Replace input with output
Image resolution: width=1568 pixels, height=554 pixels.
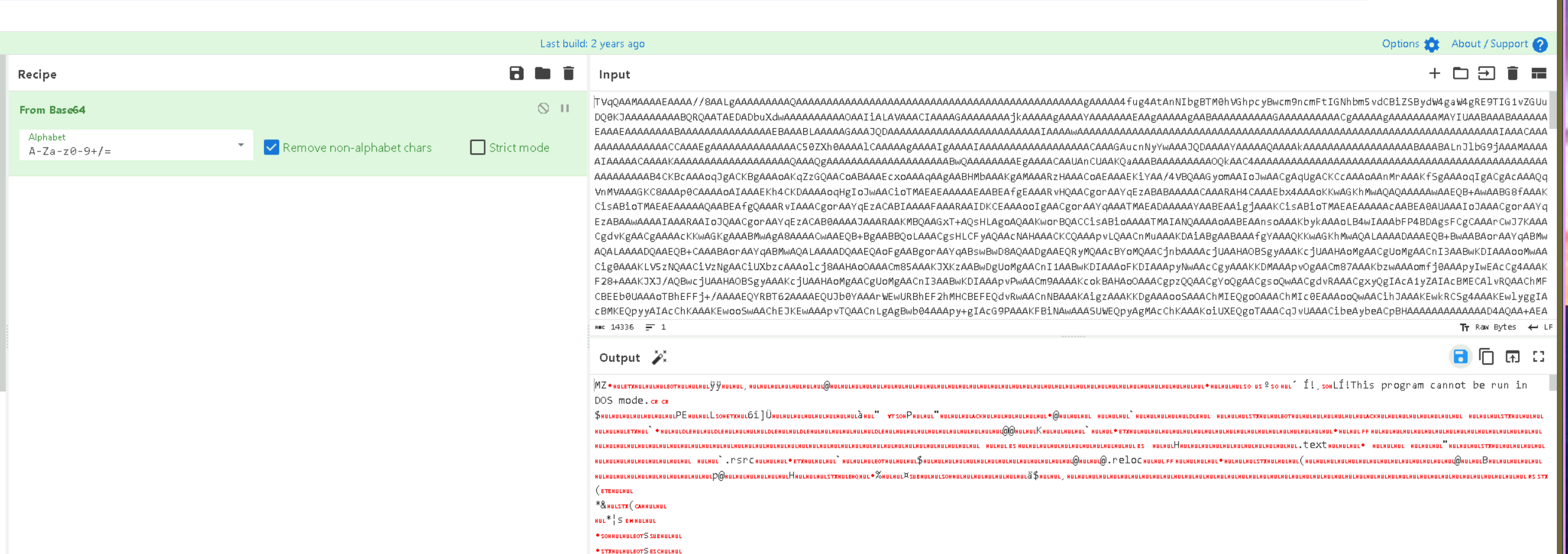tap(1512, 357)
